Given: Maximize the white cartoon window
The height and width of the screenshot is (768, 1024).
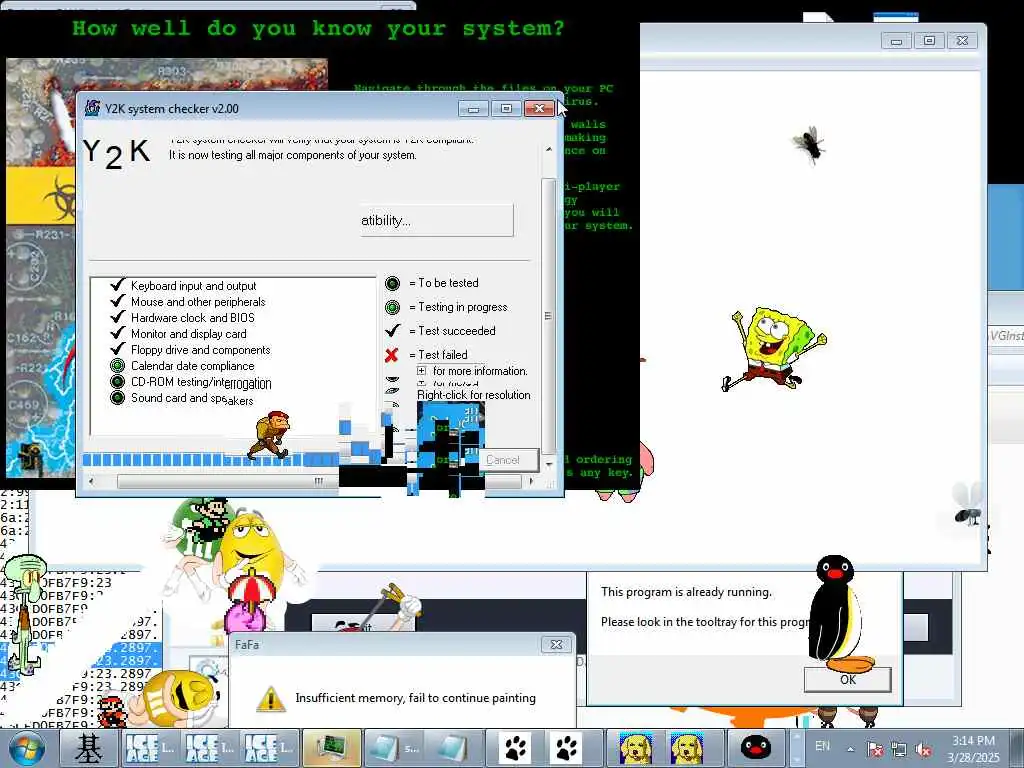Looking at the screenshot, I should tap(929, 40).
